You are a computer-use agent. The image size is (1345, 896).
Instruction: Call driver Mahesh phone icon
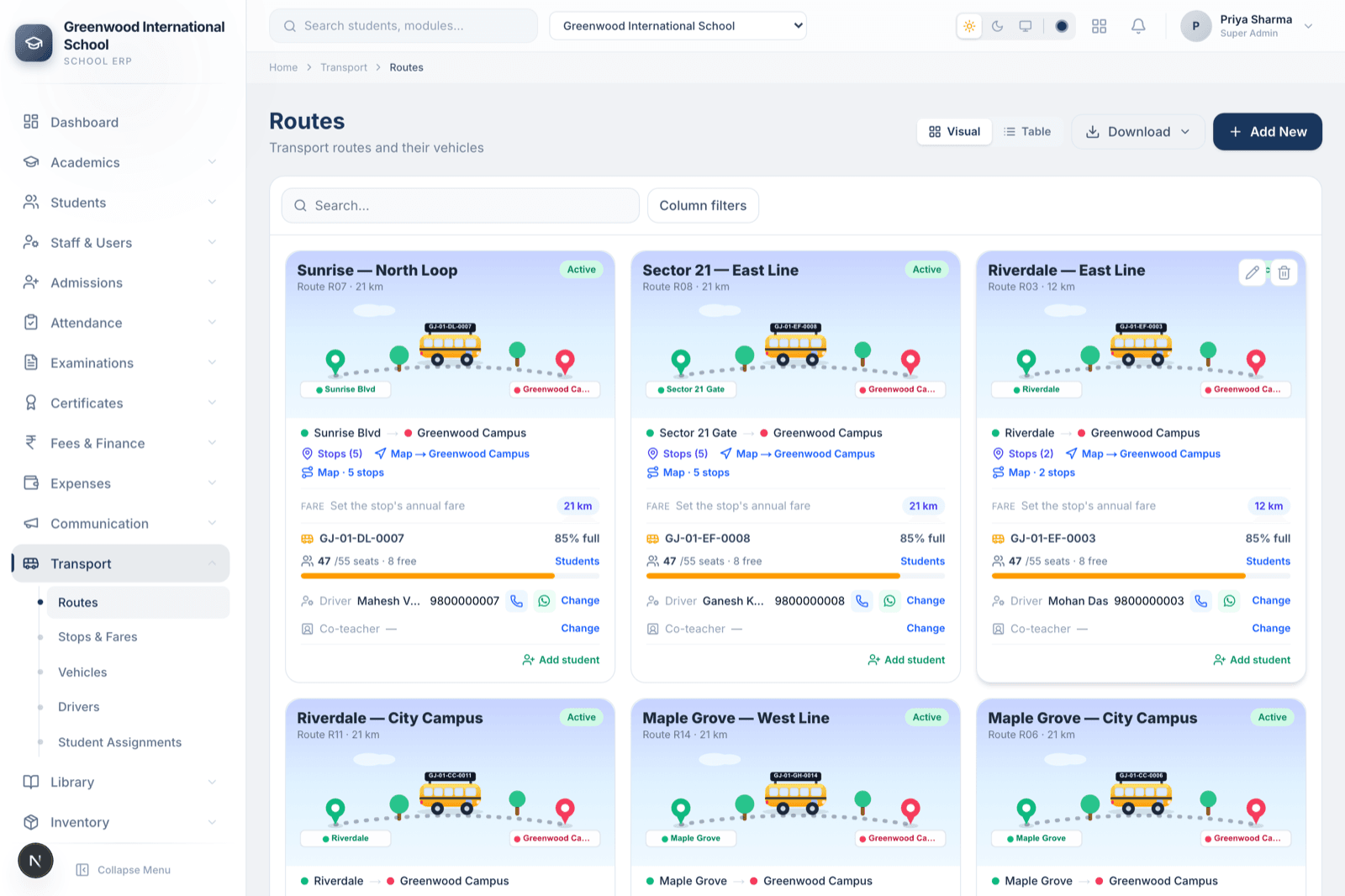(517, 601)
